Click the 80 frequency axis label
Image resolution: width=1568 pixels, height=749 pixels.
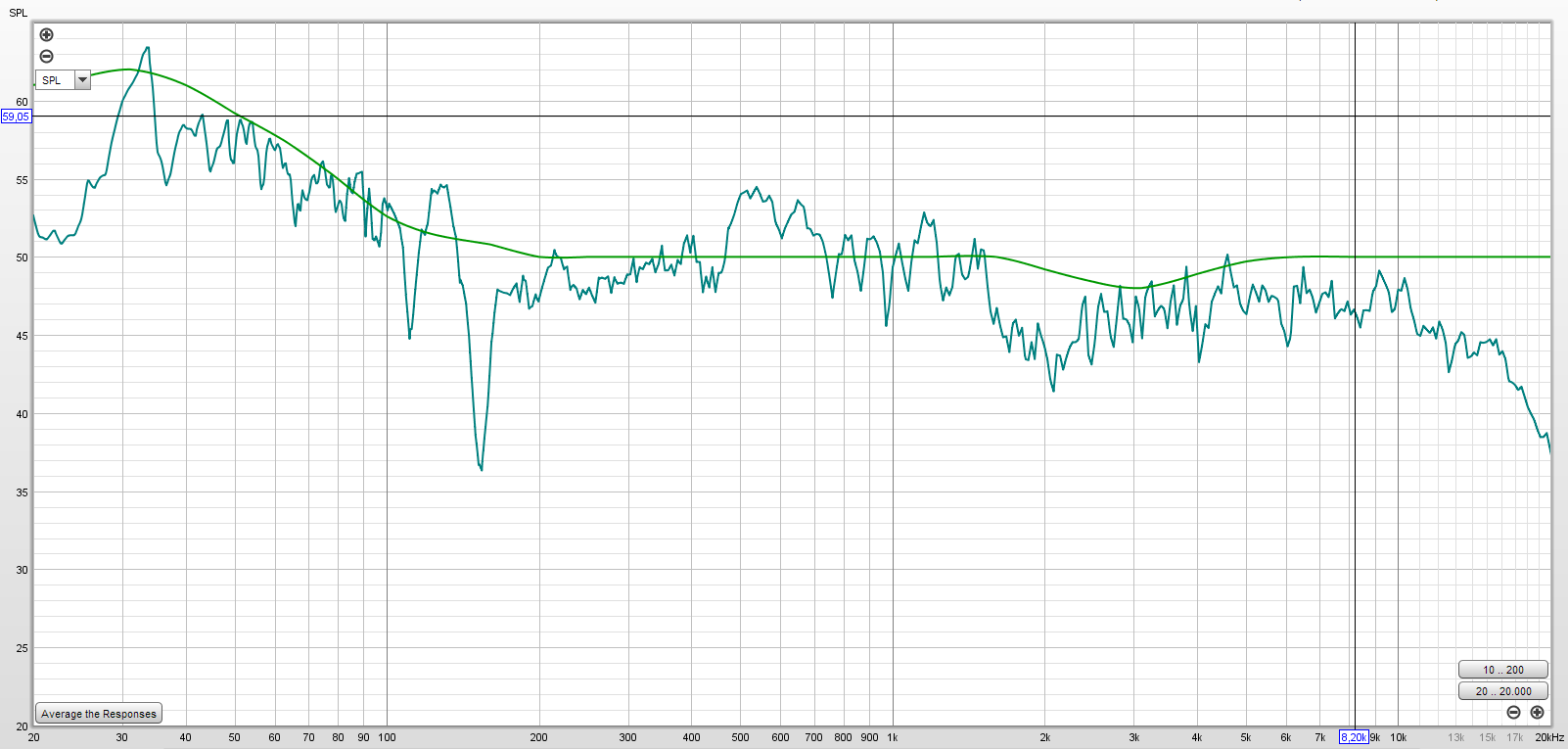tap(339, 737)
